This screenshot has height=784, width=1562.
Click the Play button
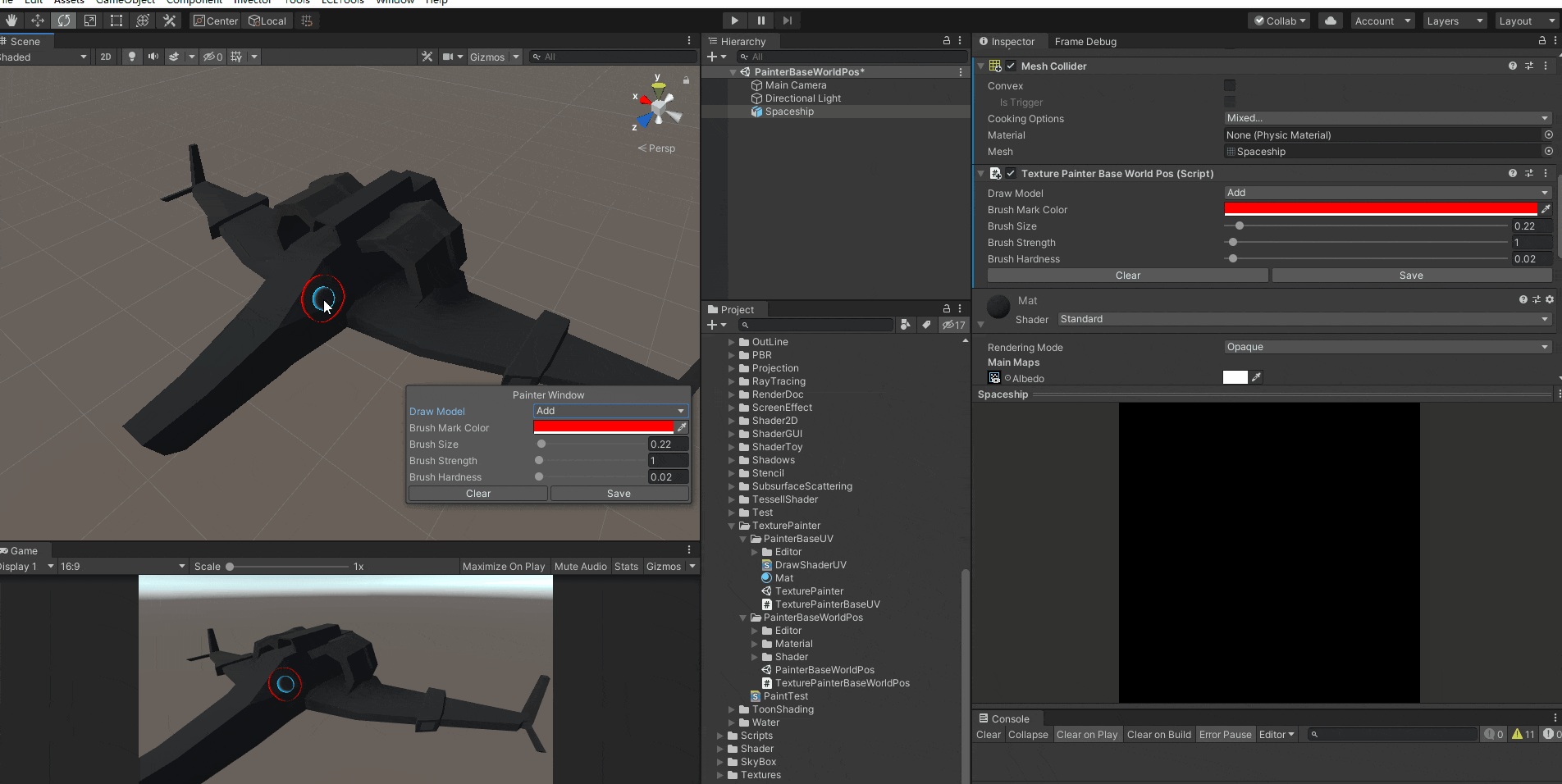734,21
